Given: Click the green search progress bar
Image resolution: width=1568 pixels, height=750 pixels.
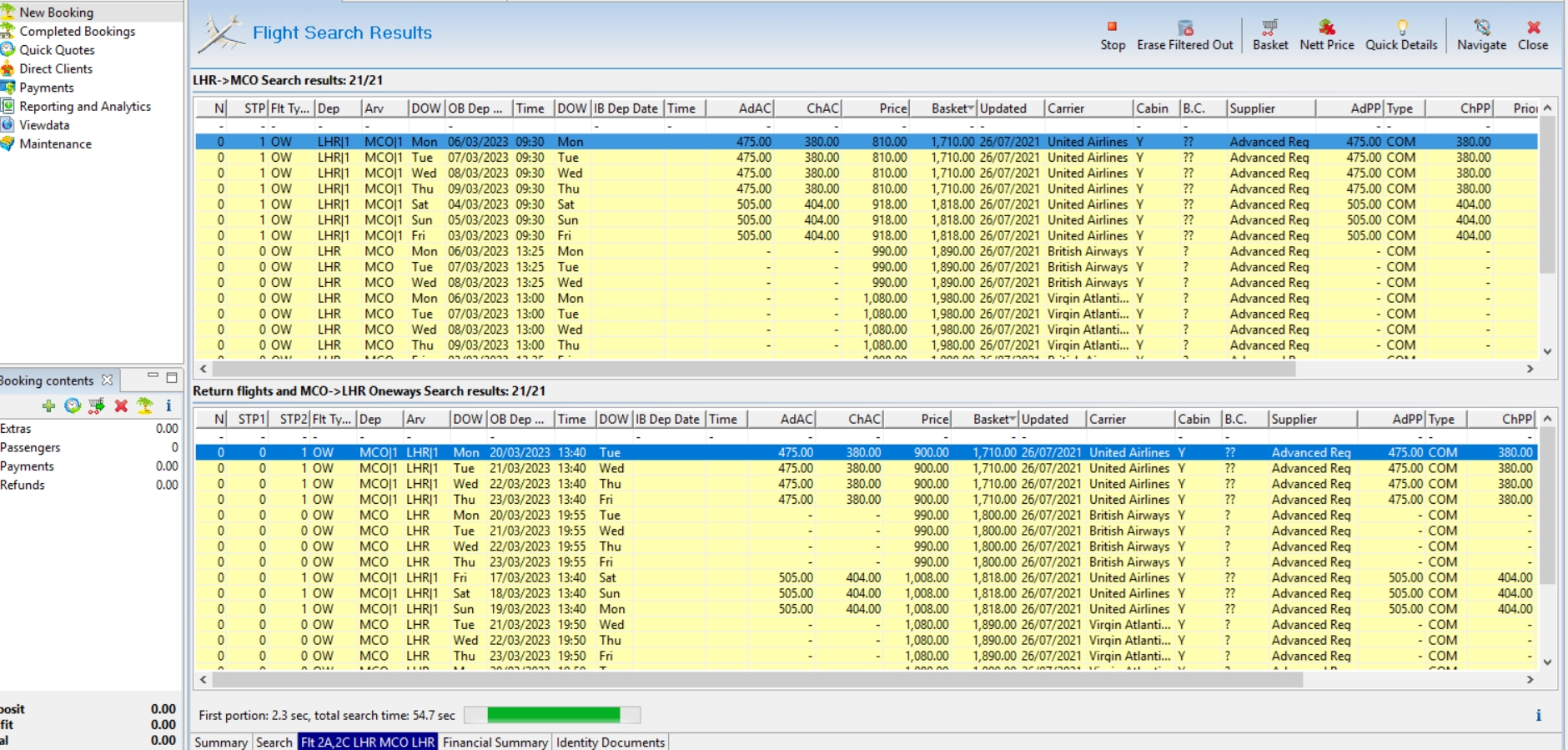Looking at the screenshot, I should pyautogui.click(x=553, y=715).
